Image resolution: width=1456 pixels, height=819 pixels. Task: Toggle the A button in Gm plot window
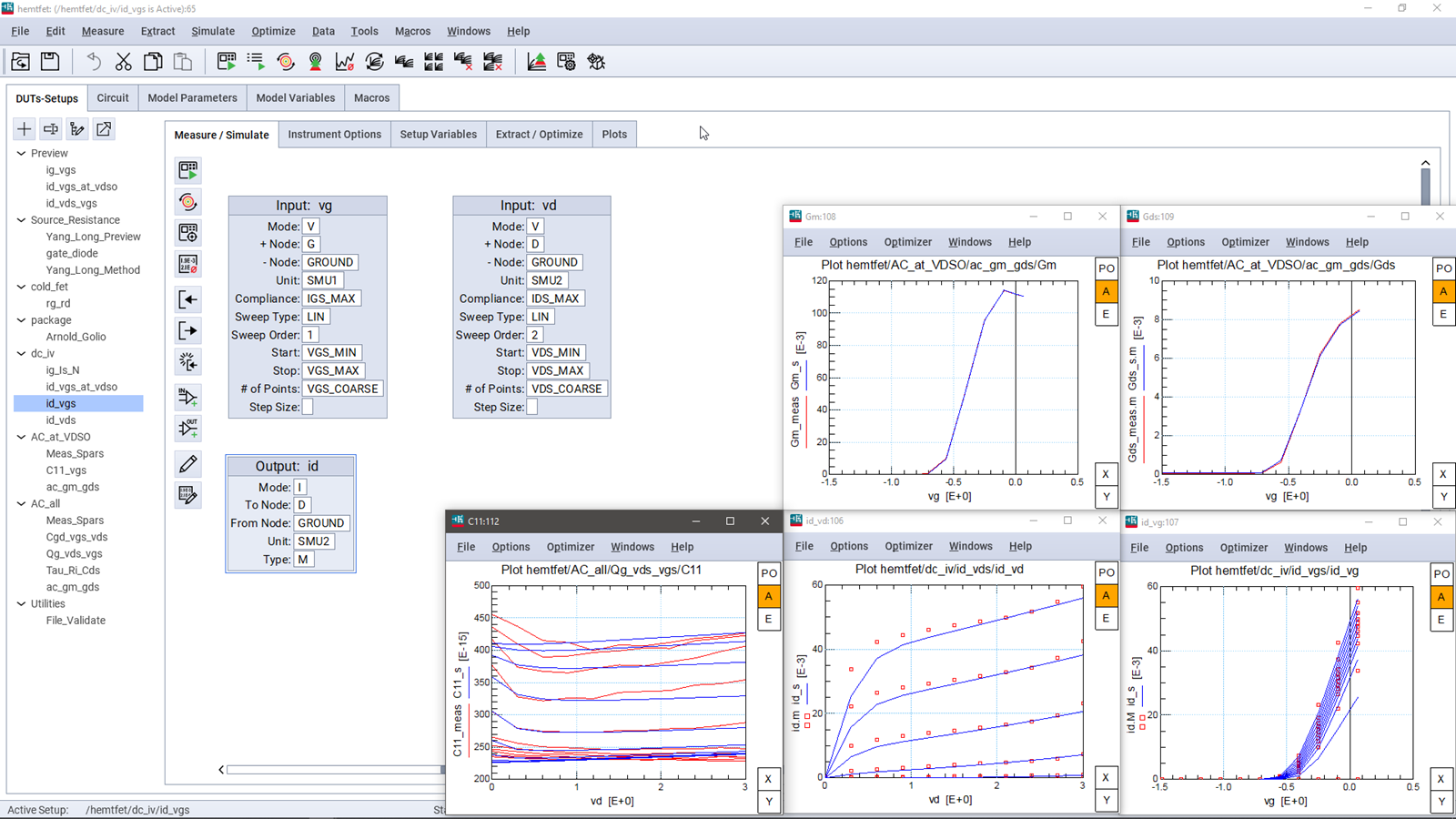[1106, 291]
